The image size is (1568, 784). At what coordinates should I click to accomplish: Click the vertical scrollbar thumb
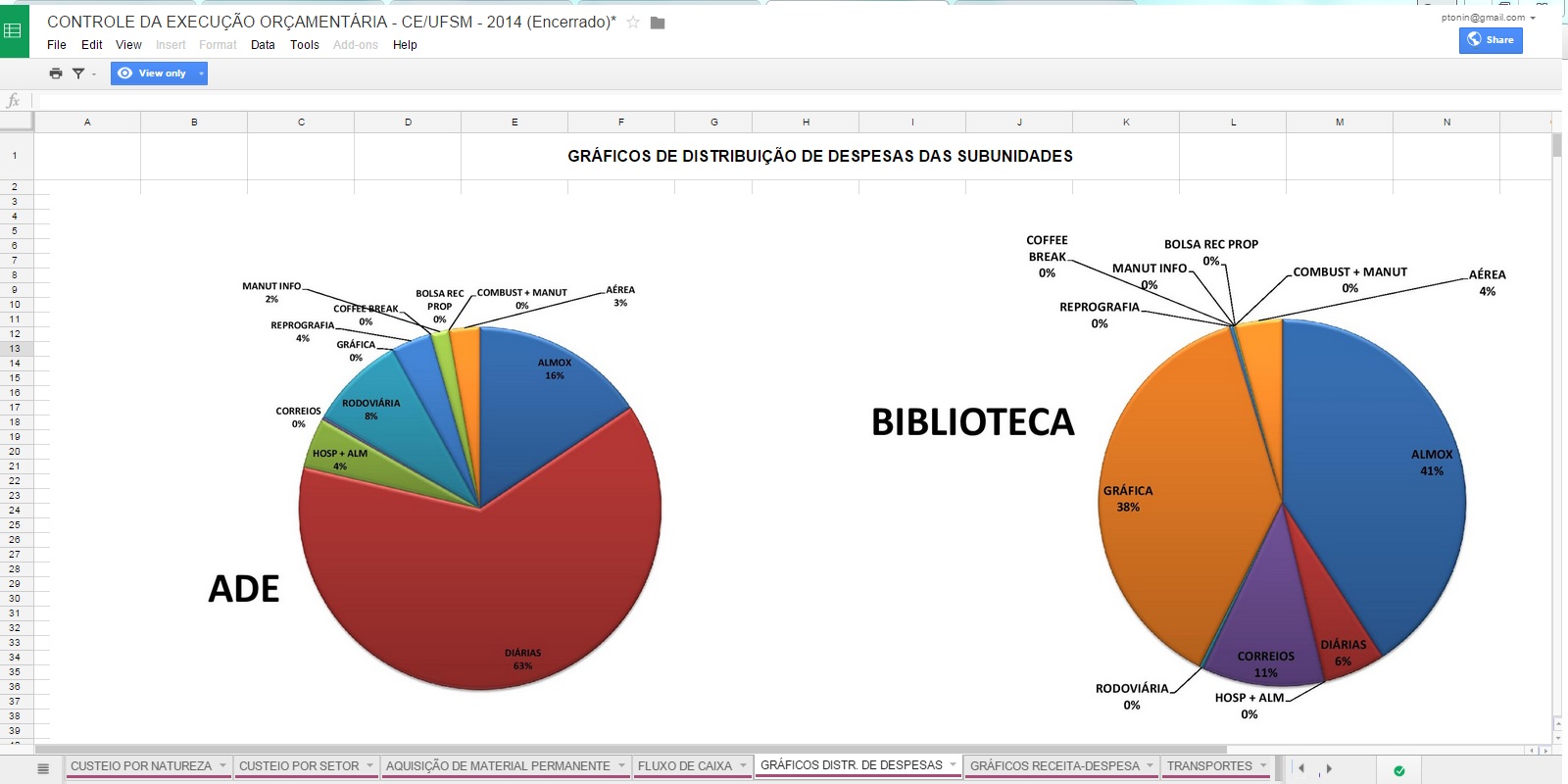coord(1557,145)
